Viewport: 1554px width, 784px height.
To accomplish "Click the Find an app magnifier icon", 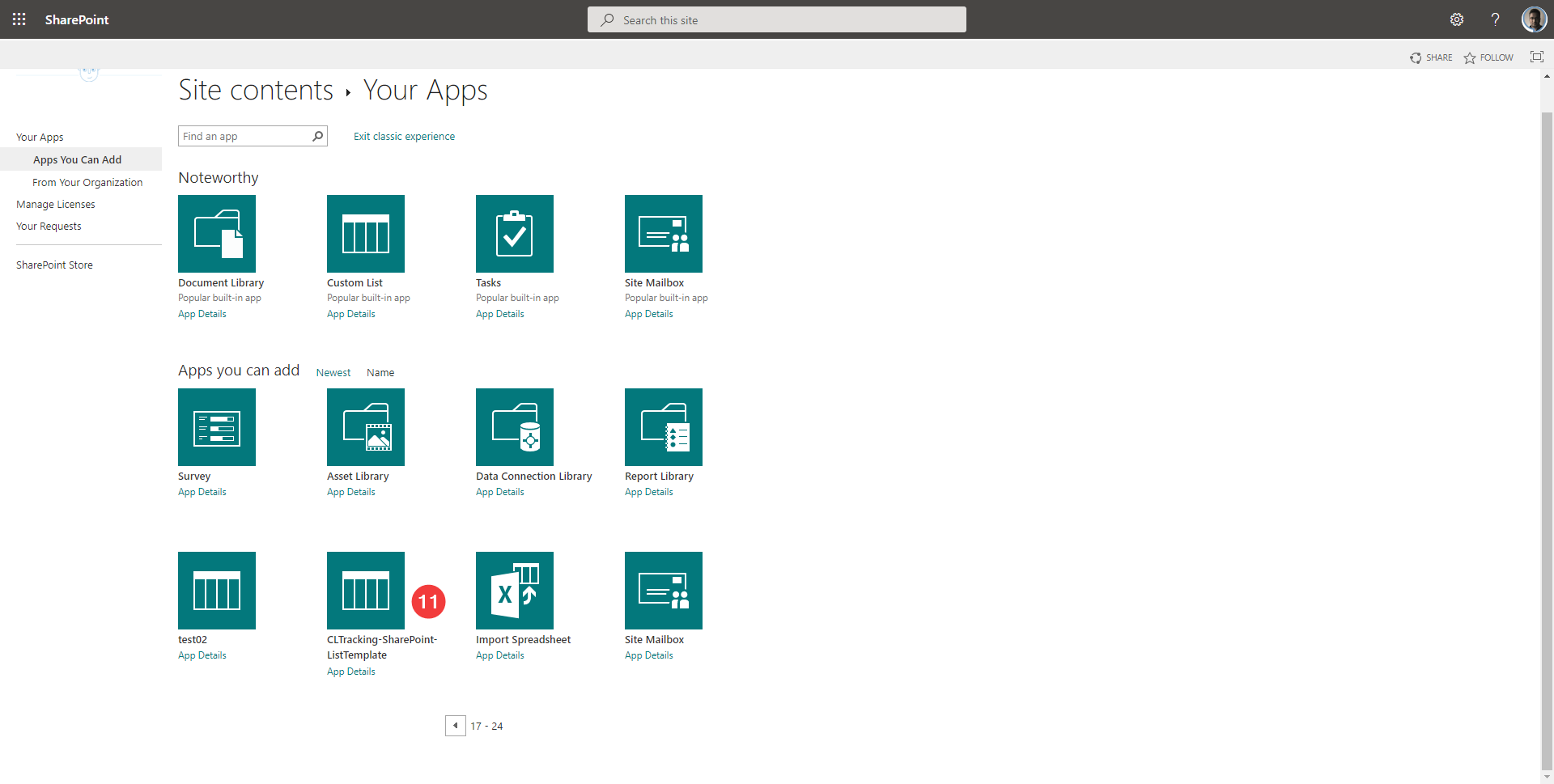I will [318, 136].
